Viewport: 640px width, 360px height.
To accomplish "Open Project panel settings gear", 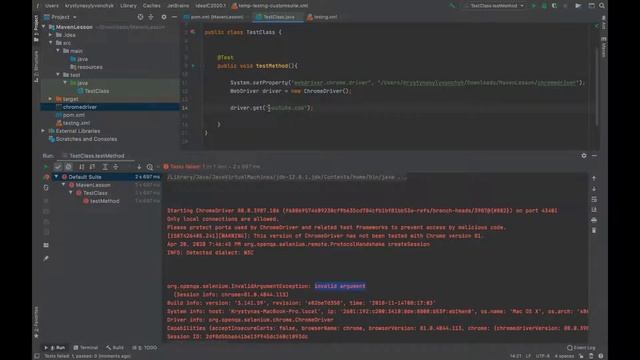I will [x=164, y=17].
